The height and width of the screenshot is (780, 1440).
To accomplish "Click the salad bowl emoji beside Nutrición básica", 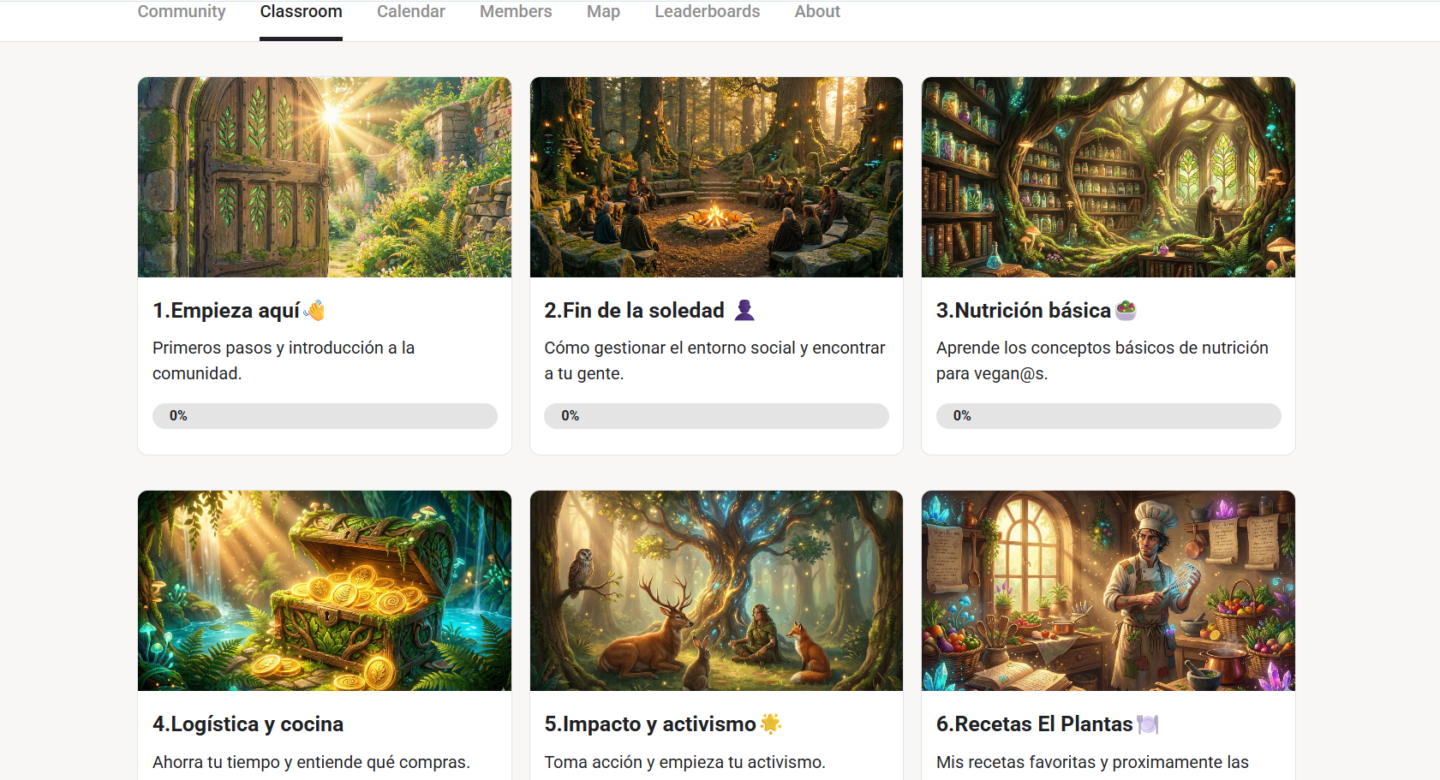I will [x=1126, y=311].
